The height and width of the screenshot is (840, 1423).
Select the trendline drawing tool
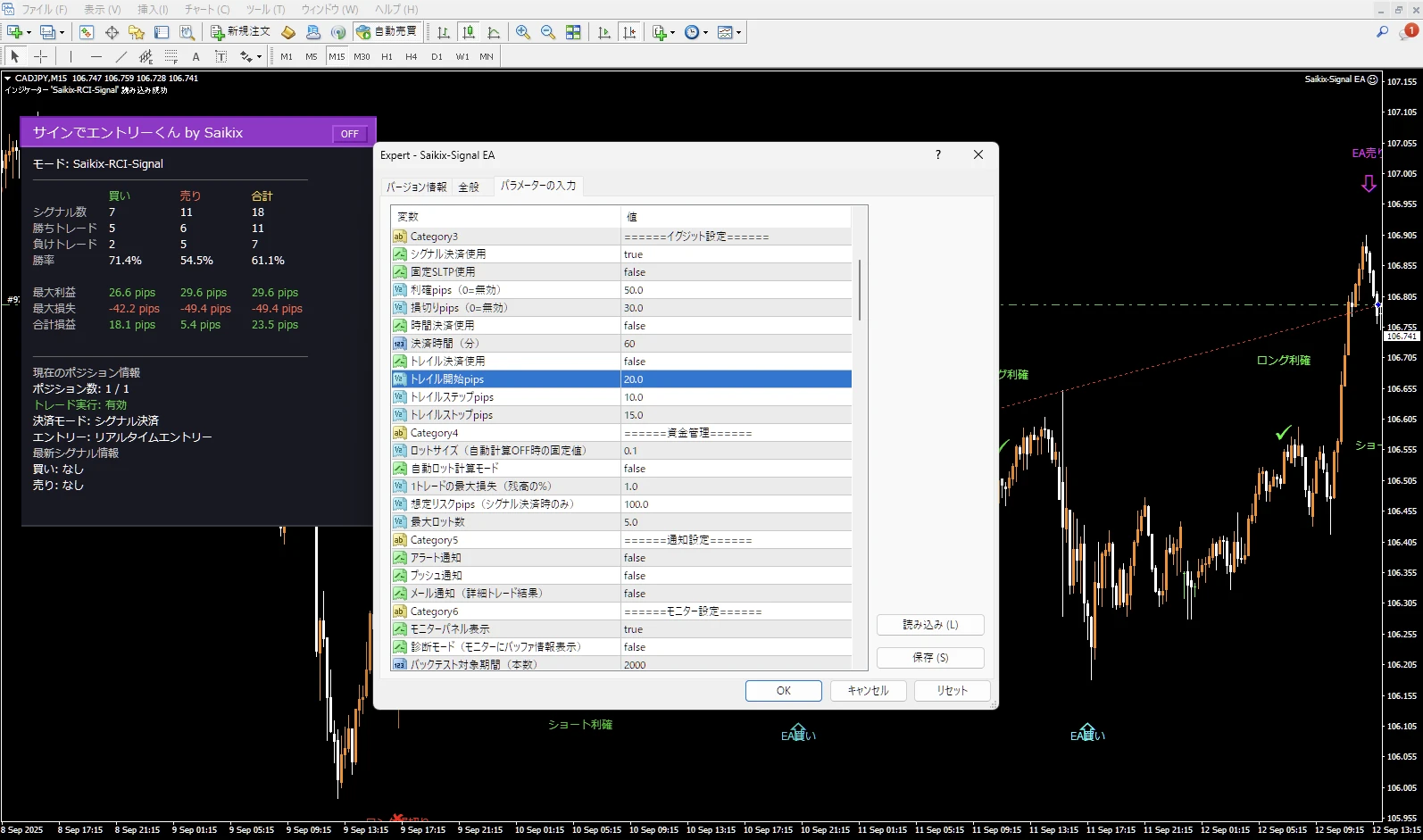point(121,56)
